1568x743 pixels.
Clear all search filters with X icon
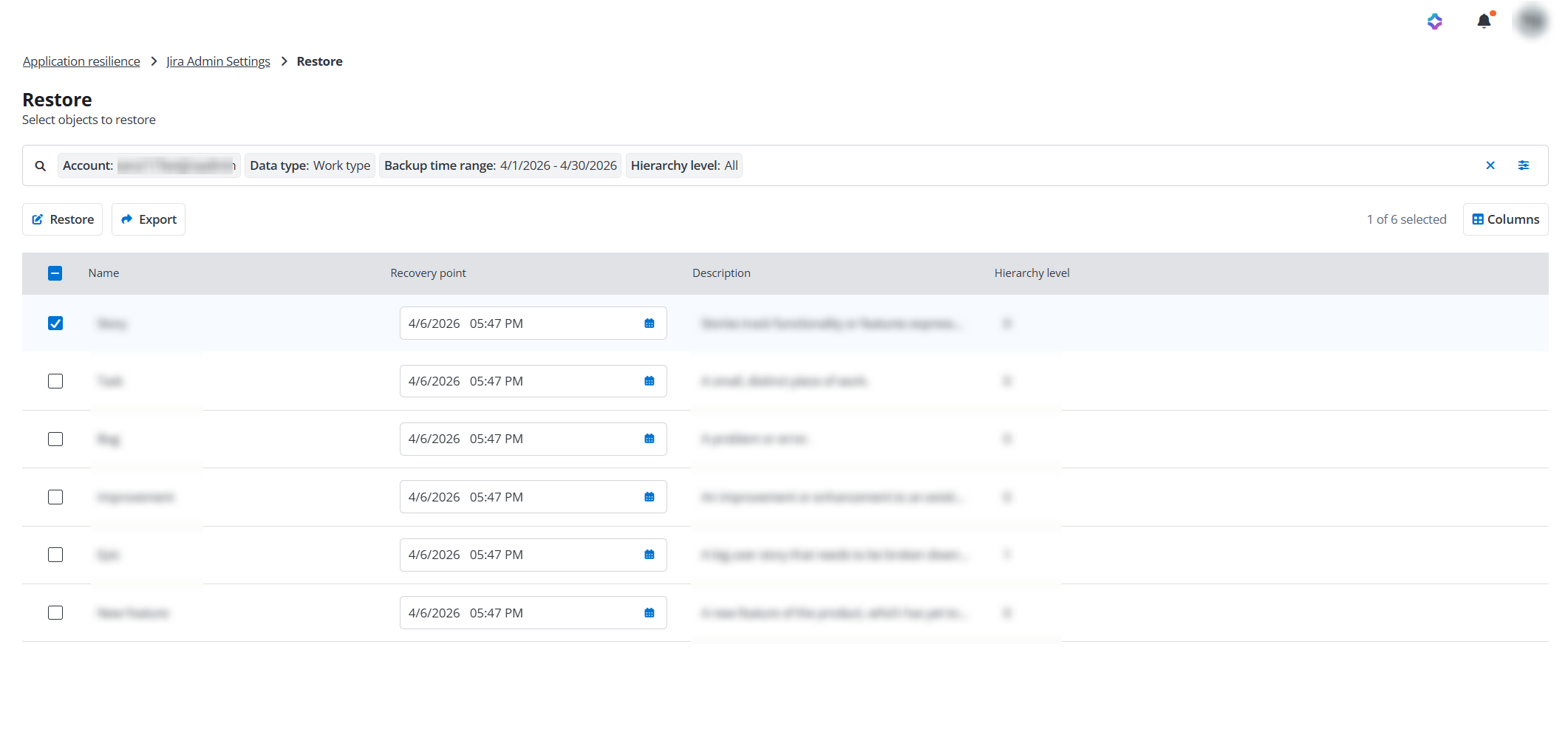[x=1490, y=165]
